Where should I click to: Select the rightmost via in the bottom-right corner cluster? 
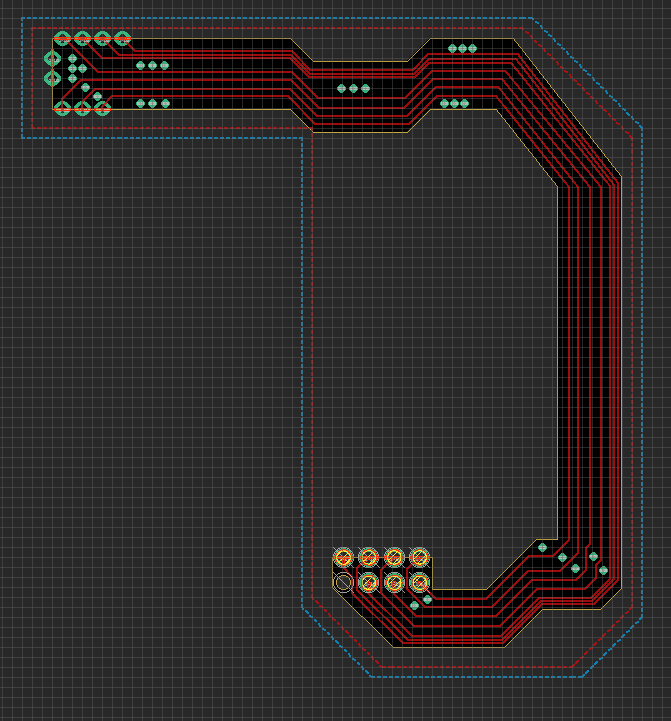[x=603, y=570]
